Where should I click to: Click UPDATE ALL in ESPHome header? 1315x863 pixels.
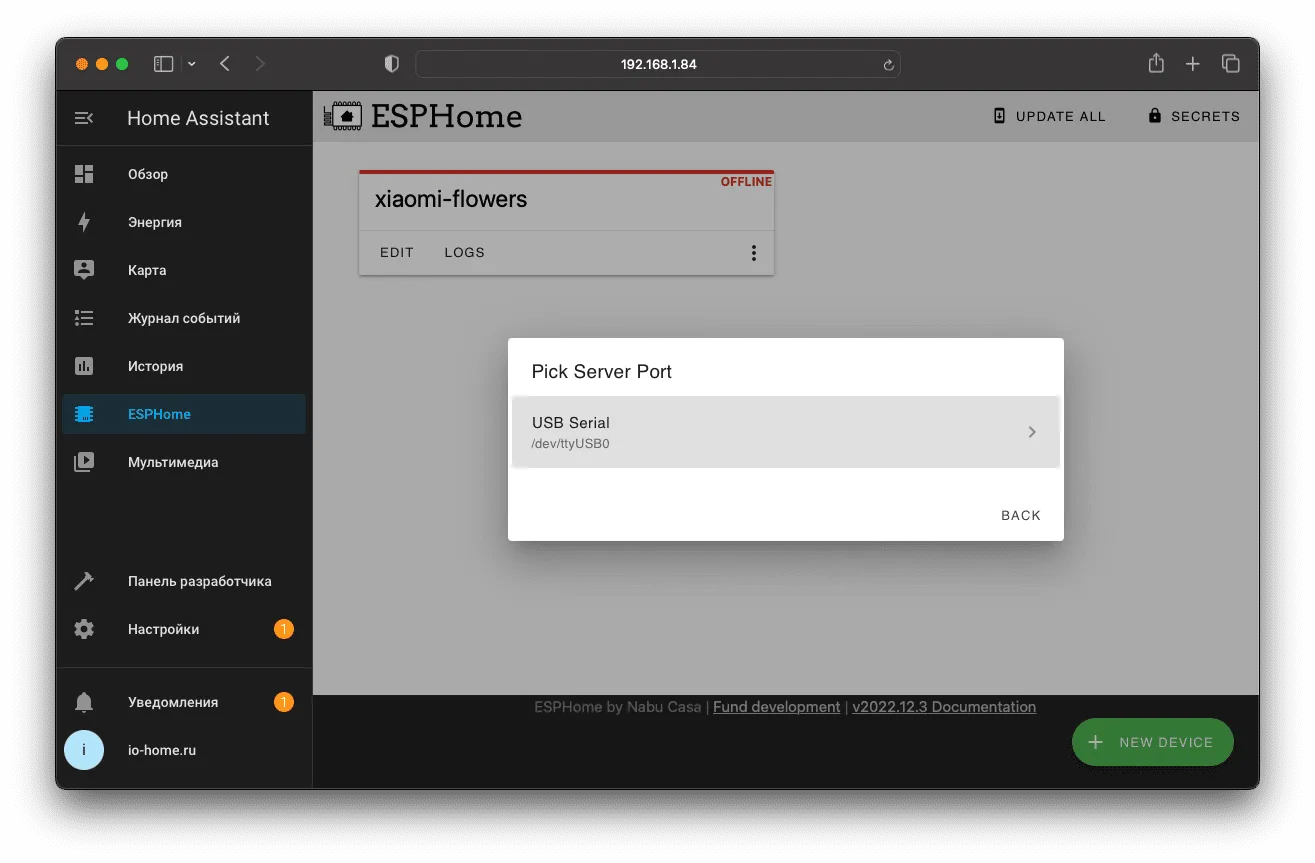tap(1049, 116)
